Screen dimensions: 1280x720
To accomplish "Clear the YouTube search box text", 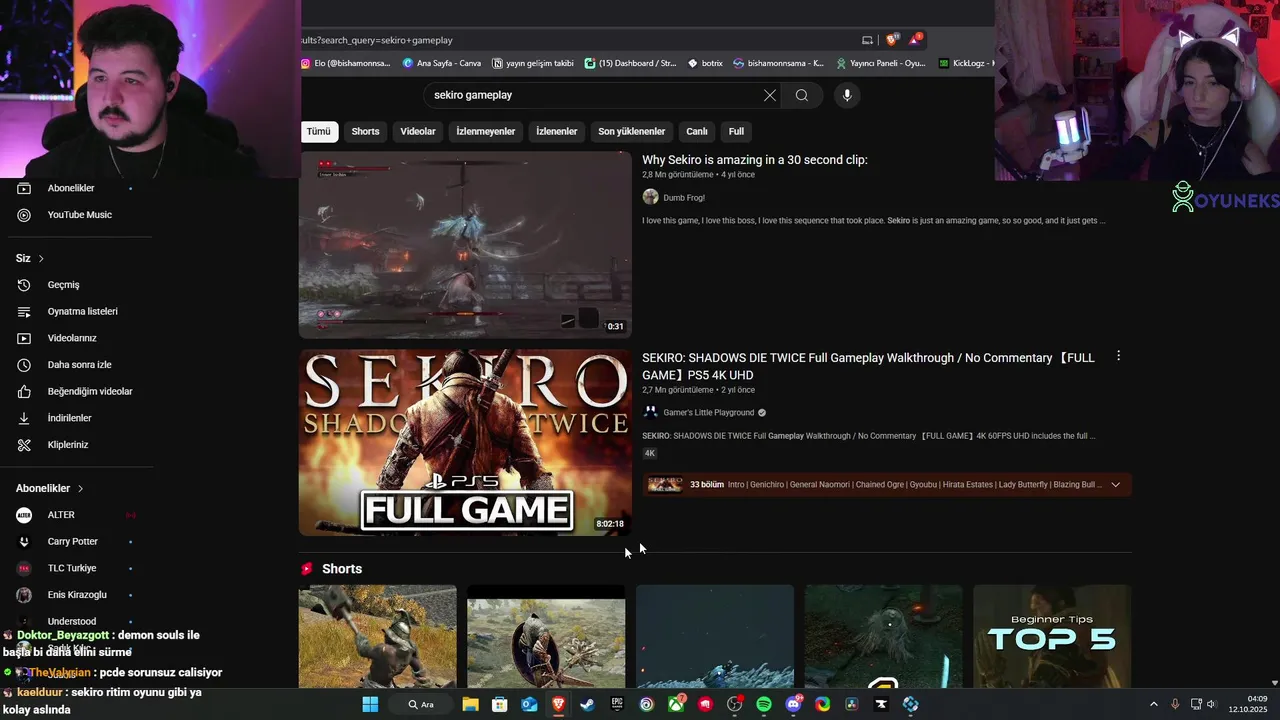I will coord(770,95).
